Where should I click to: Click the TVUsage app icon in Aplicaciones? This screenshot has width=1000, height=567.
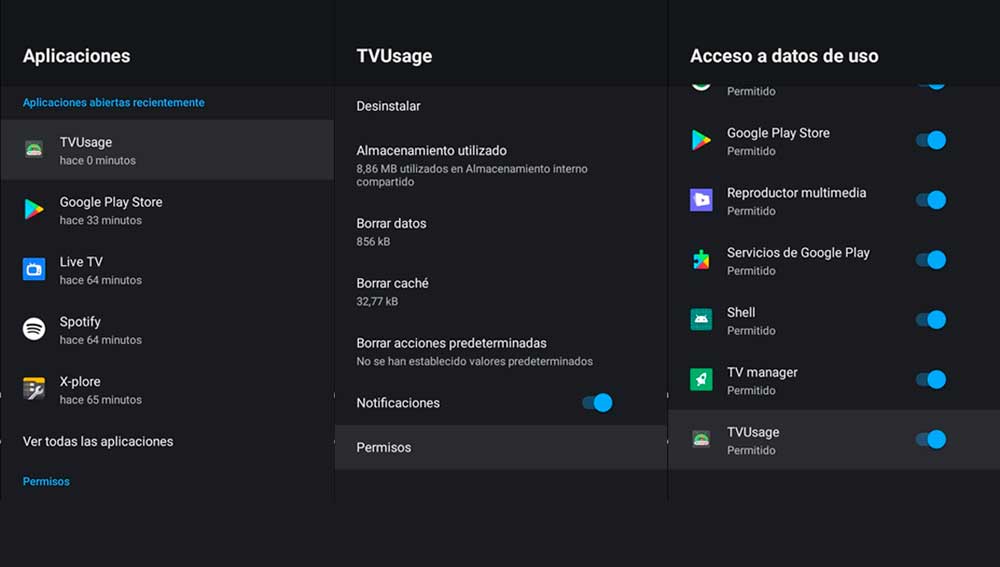click(34, 150)
